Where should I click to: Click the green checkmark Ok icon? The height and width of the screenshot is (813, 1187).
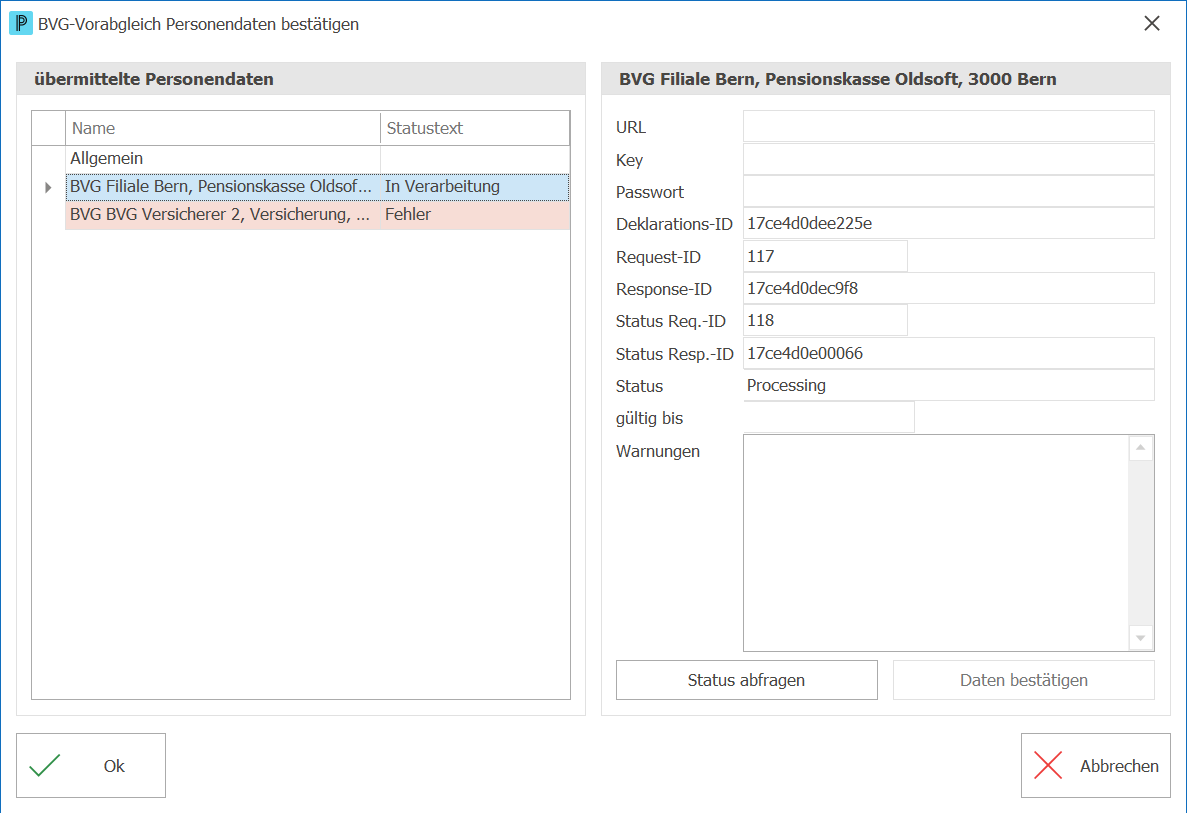45,765
